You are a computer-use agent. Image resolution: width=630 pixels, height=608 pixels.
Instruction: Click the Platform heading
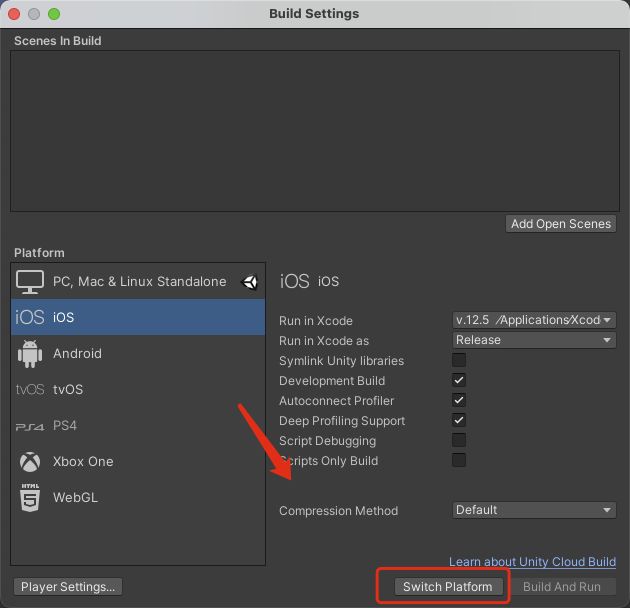click(x=39, y=253)
